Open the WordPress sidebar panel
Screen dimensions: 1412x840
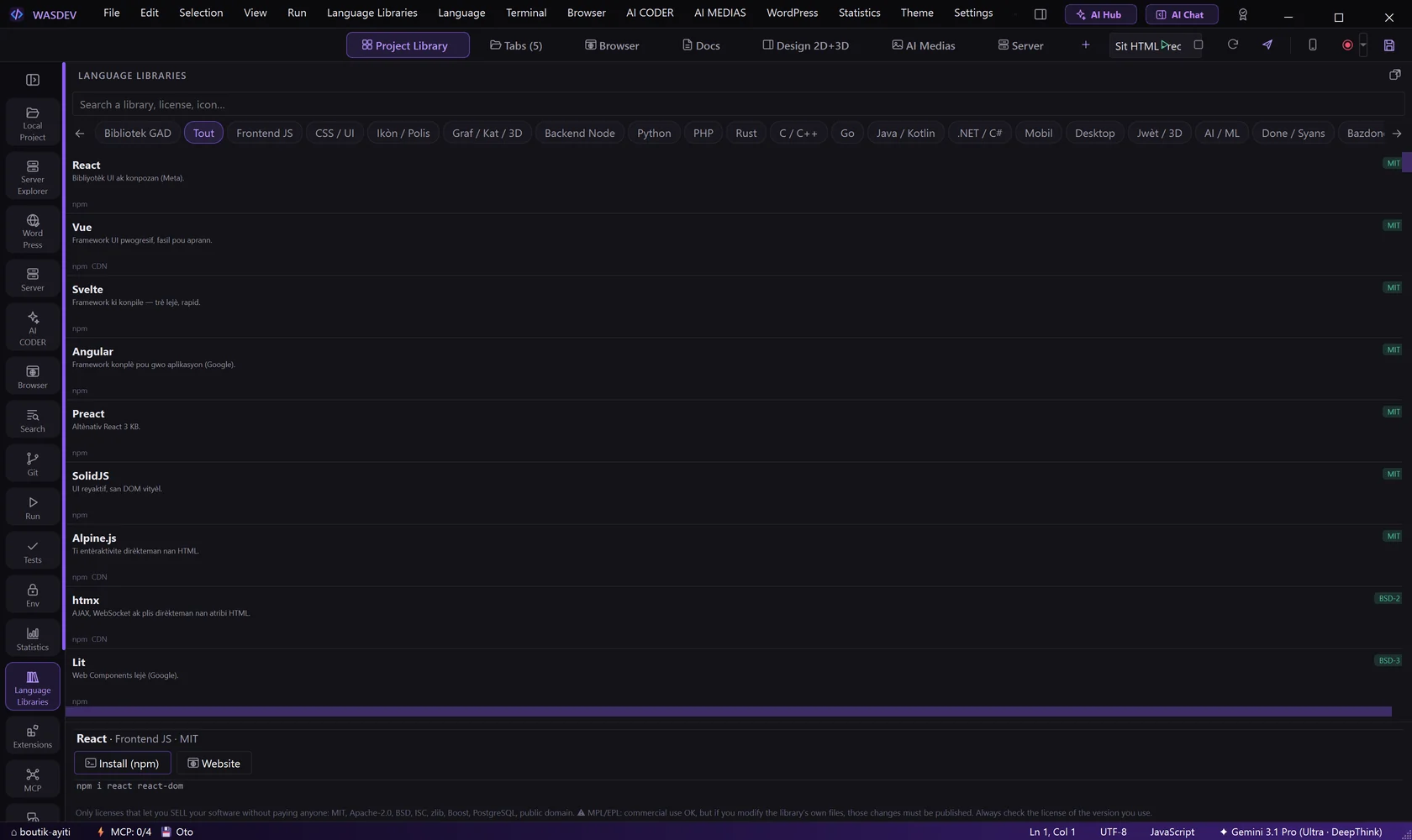33,231
